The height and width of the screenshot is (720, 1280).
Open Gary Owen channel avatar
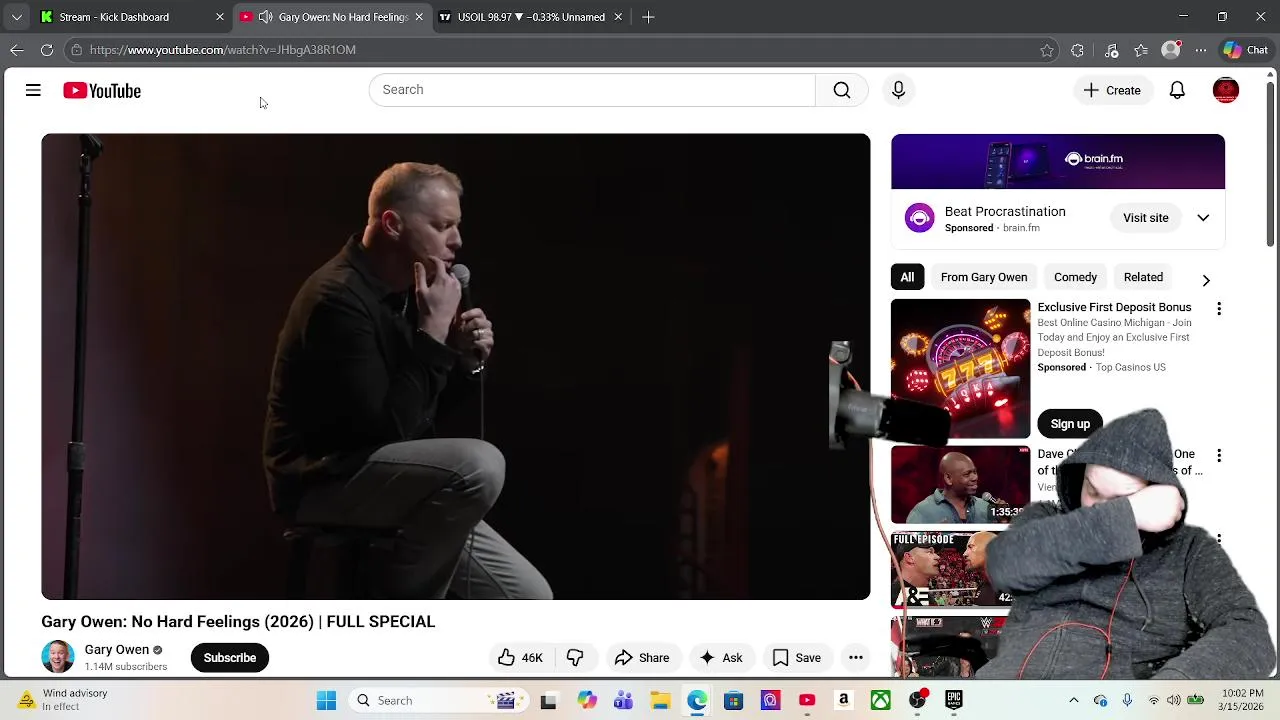click(58, 657)
